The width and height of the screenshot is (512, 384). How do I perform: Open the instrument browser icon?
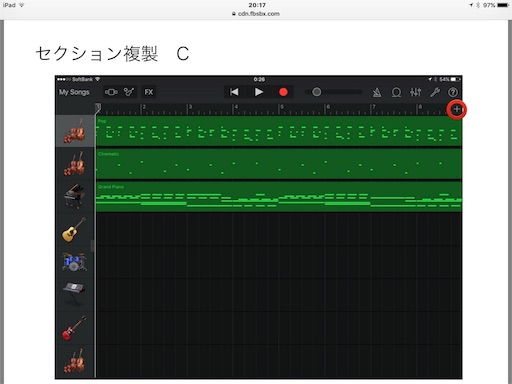[129, 92]
